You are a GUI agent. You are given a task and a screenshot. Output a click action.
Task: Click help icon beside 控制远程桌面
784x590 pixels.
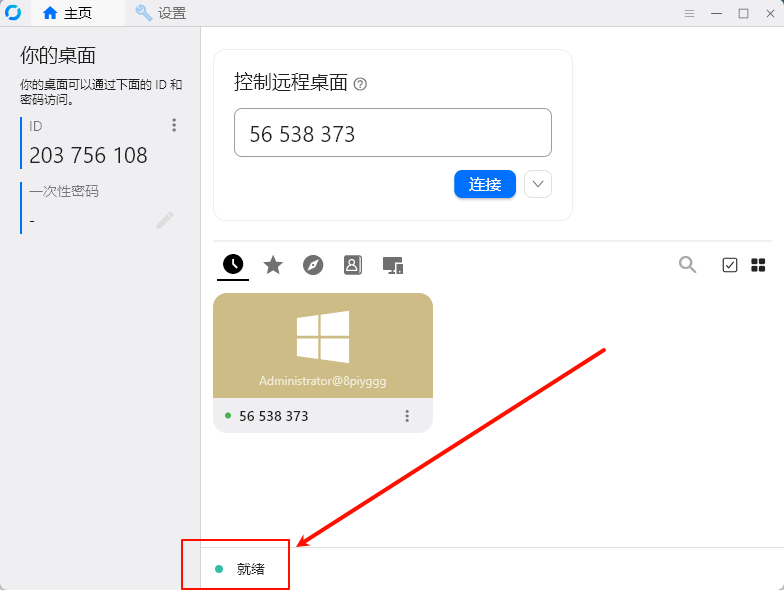click(361, 84)
